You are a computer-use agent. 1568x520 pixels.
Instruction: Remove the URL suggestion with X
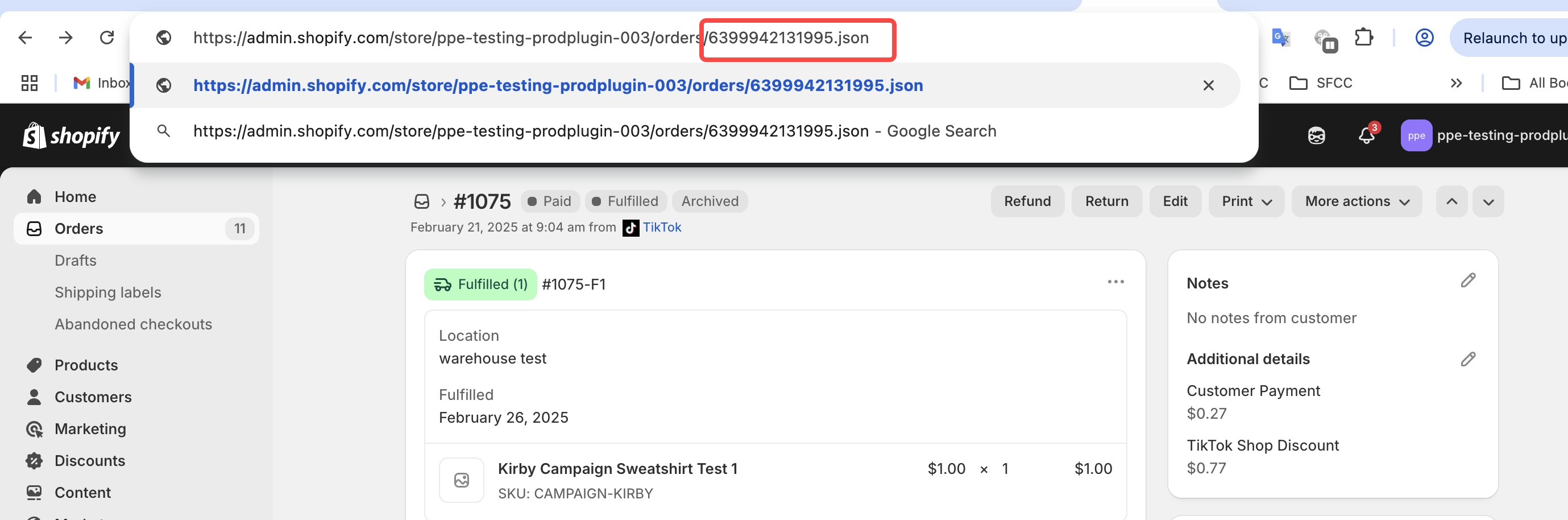(x=1208, y=85)
